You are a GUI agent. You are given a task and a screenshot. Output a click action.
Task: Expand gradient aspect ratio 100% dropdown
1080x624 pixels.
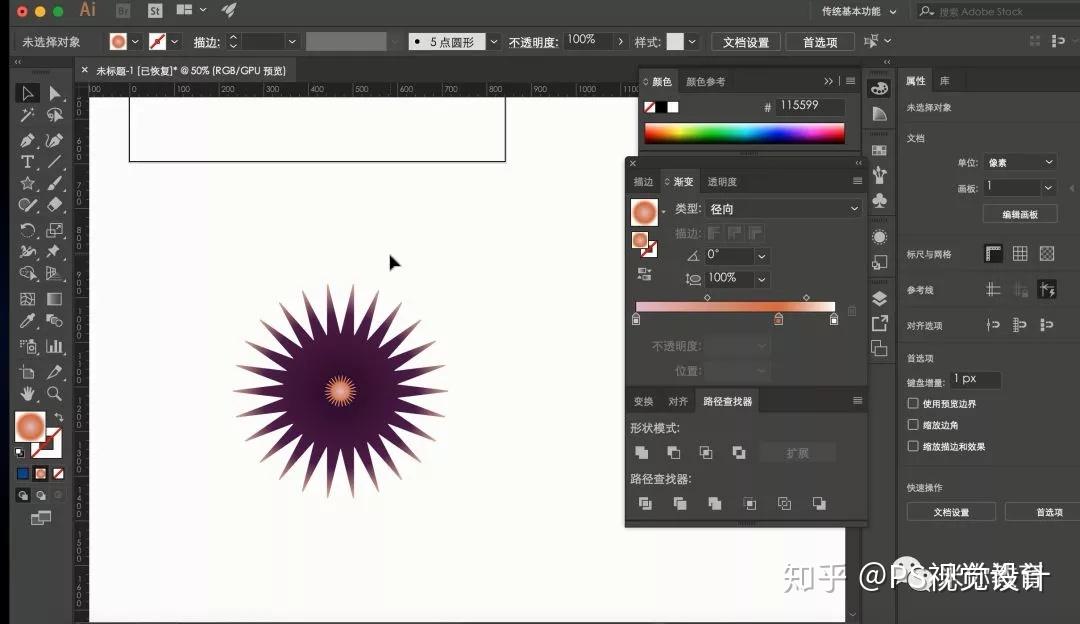761,279
